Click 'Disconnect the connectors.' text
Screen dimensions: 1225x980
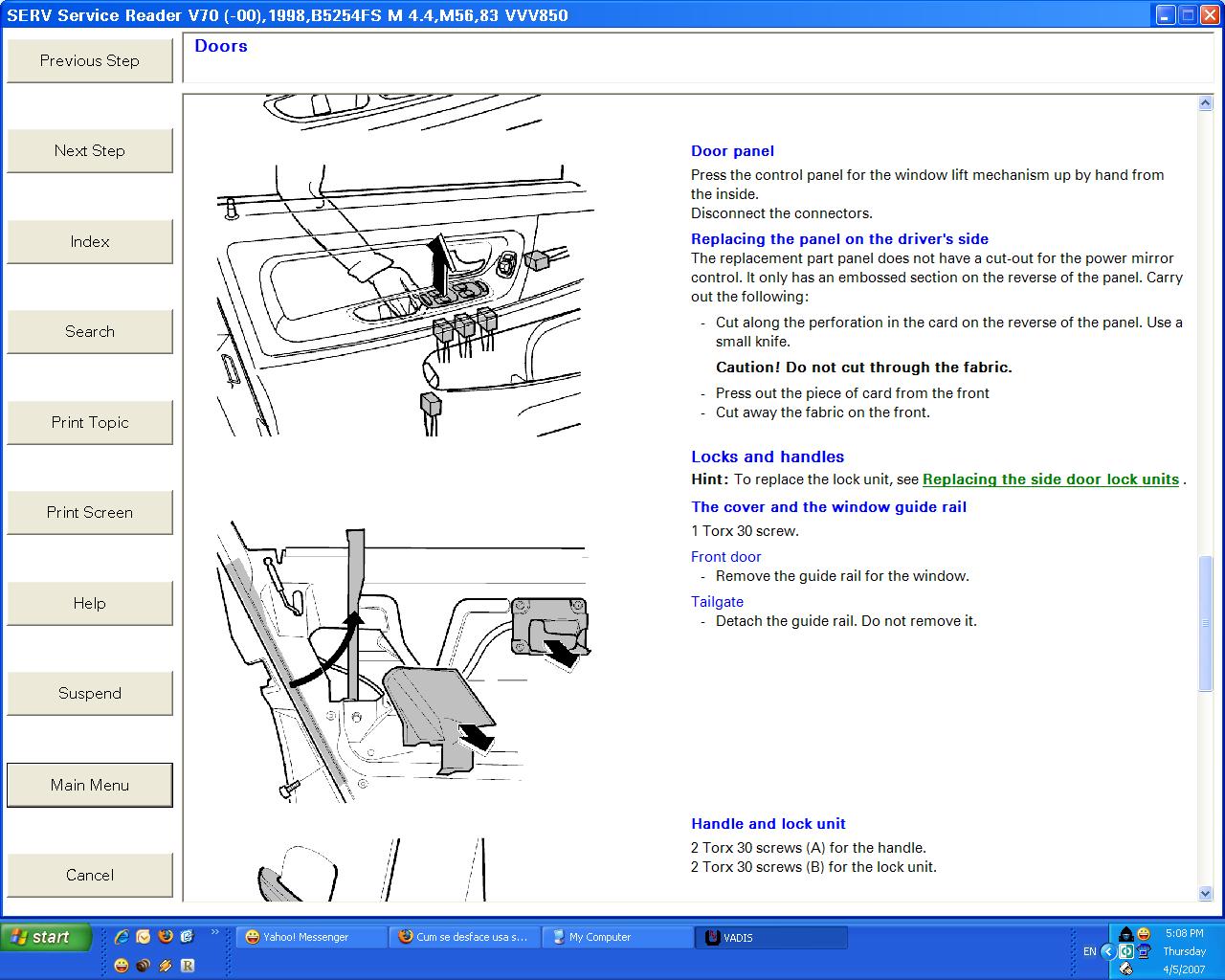782,213
